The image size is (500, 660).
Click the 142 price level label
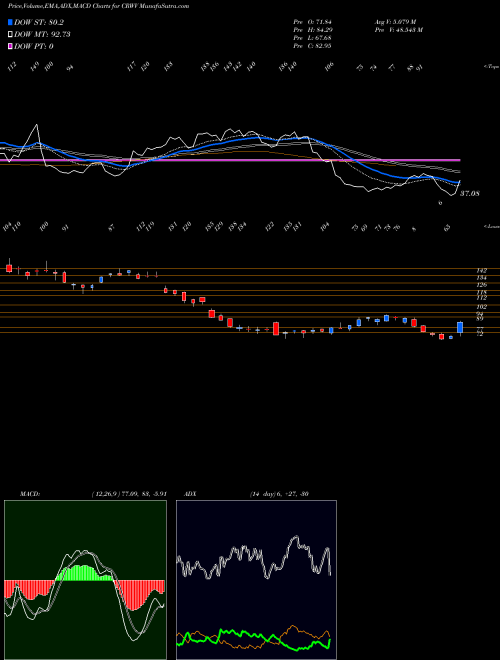pyautogui.click(x=481, y=271)
